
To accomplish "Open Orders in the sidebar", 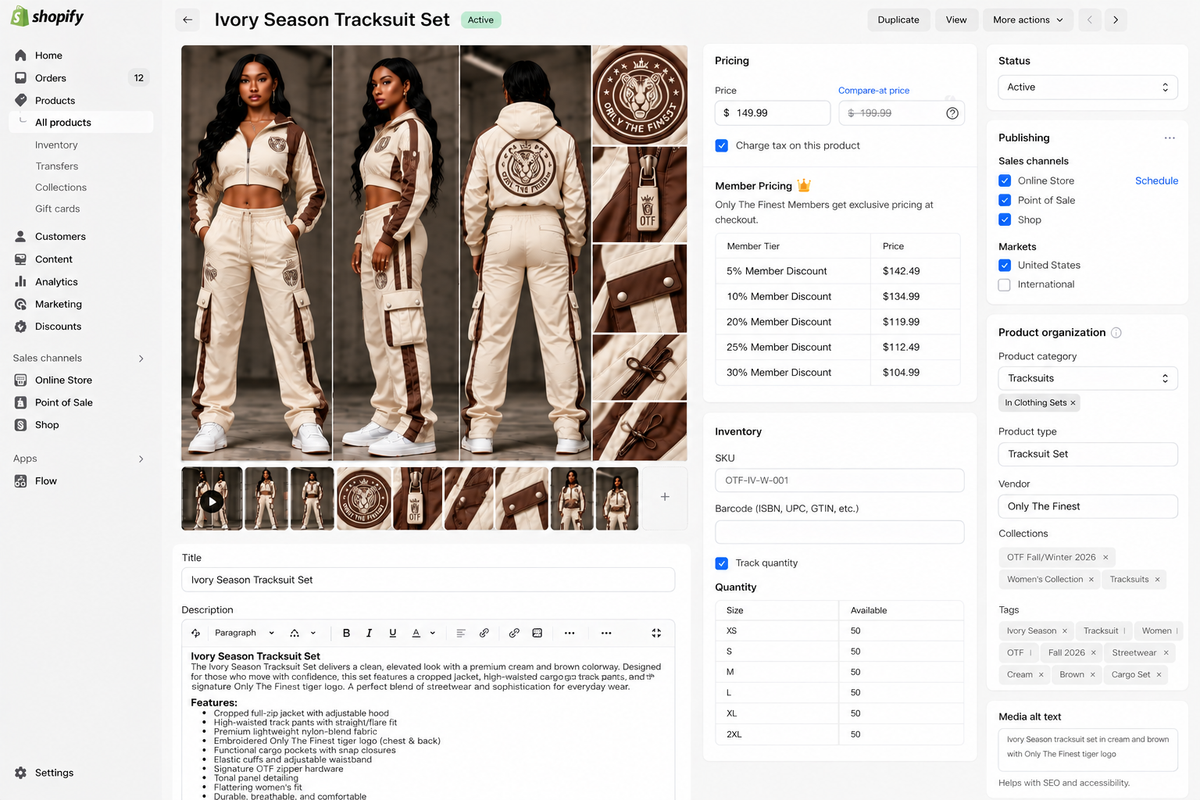I will point(50,78).
